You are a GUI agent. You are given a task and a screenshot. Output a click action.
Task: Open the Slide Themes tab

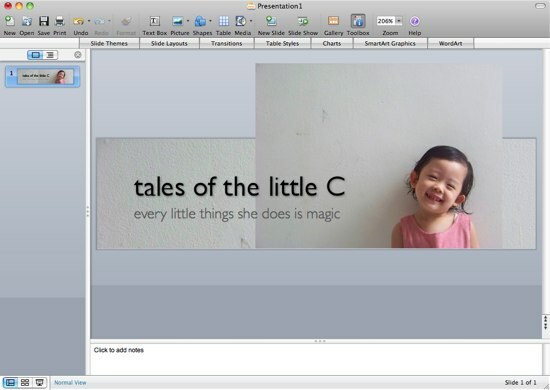(109, 43)
